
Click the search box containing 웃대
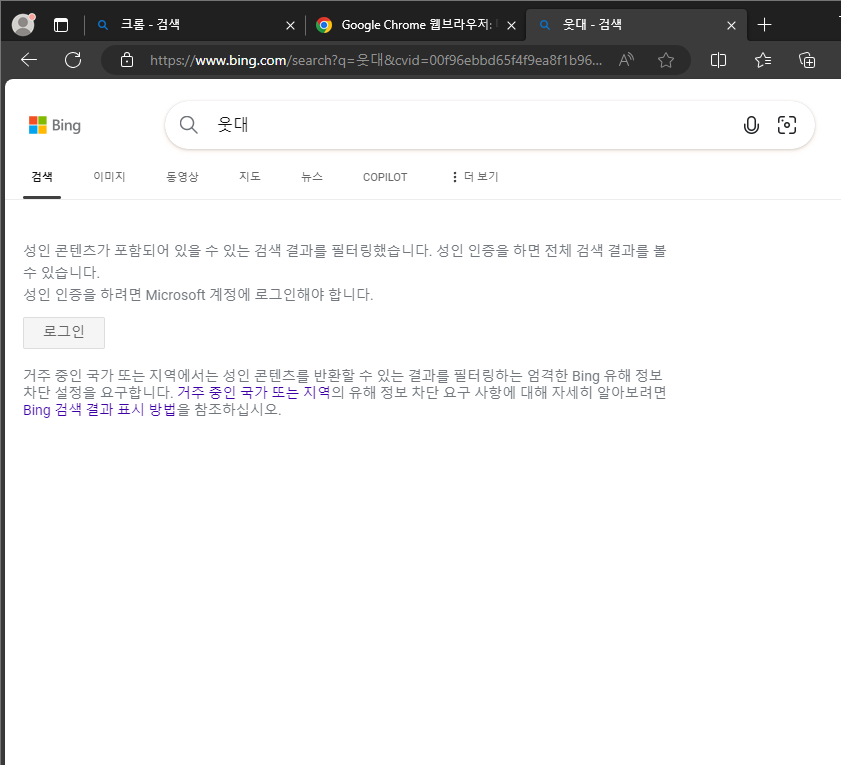(x=470, y=125)
